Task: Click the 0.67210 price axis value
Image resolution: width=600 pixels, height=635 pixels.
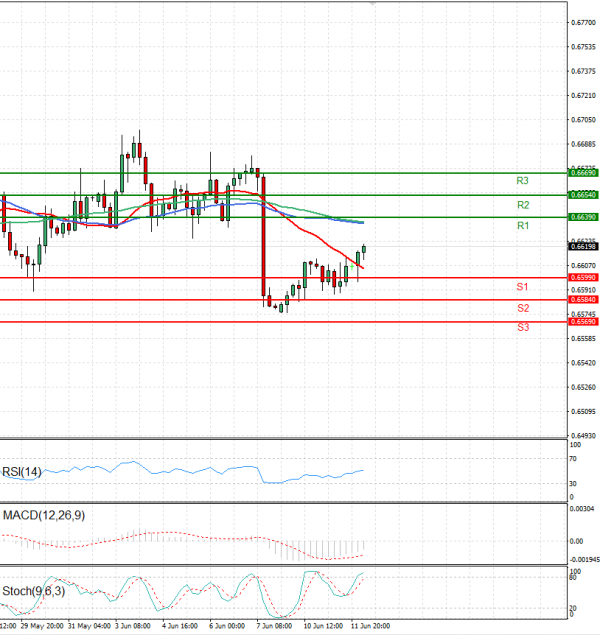Action: point(583,96)
